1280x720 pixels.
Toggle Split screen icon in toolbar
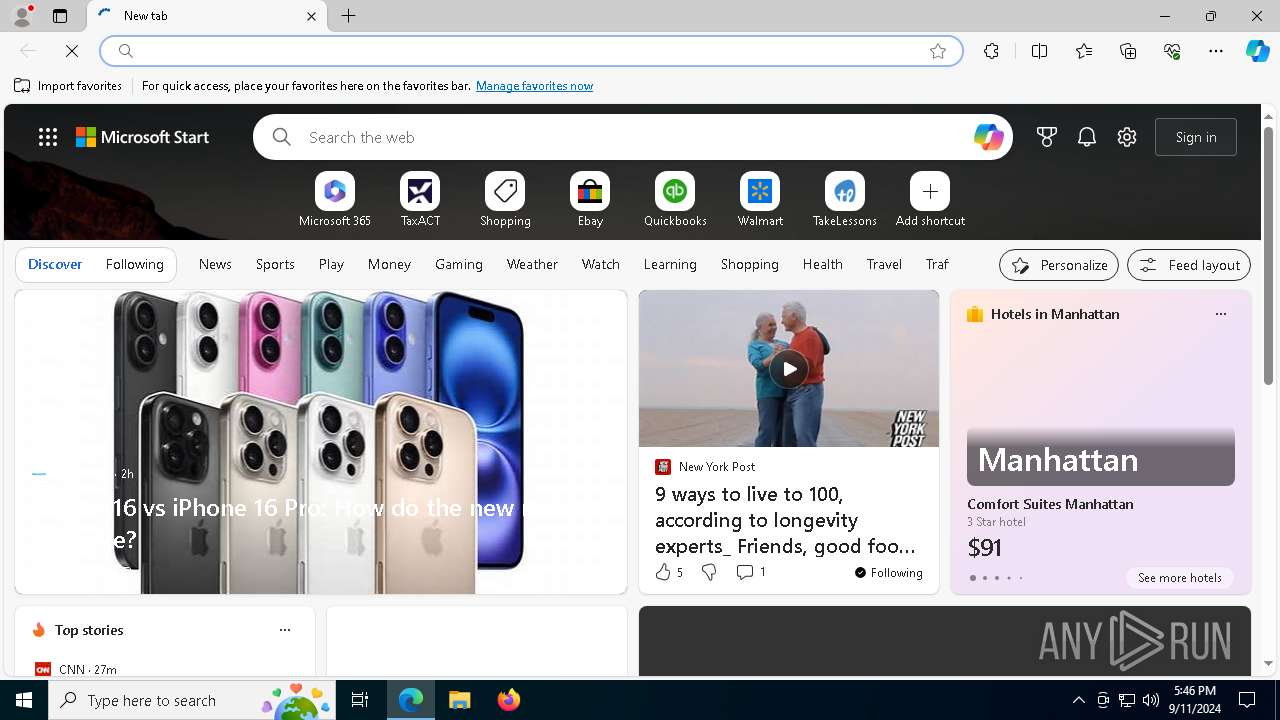pyautogui.click(x=1039, y=51)
